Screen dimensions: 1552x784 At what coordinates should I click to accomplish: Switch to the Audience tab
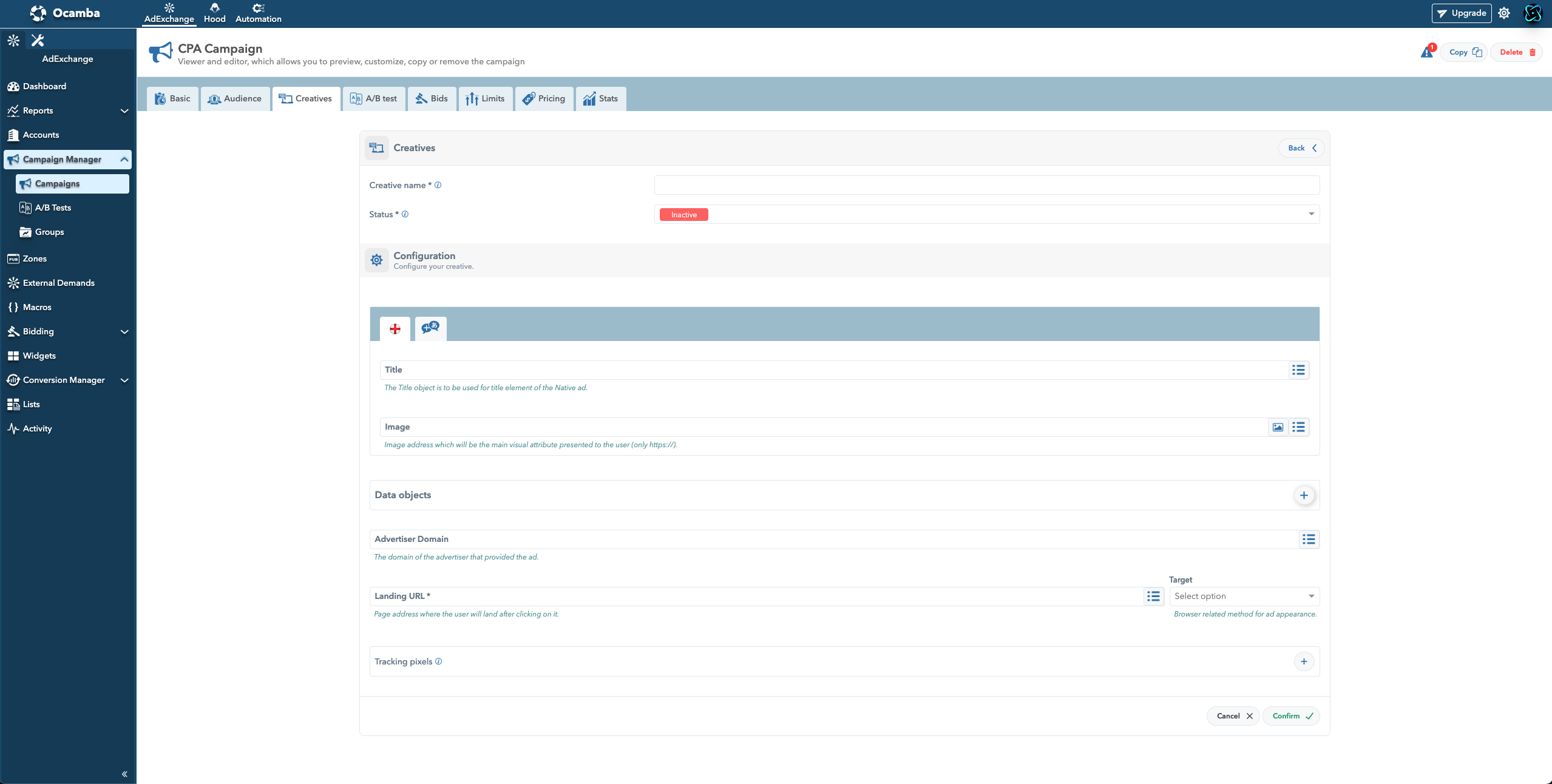click(235, 99)
